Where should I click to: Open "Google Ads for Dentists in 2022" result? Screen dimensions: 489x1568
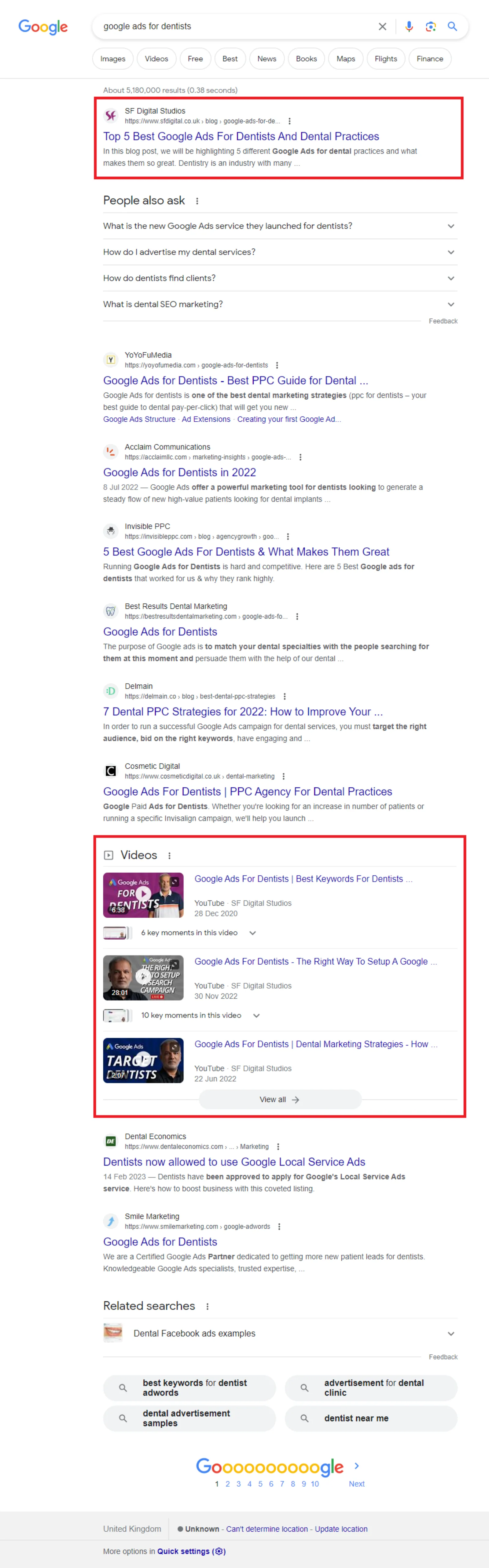(x=179, y=472)
